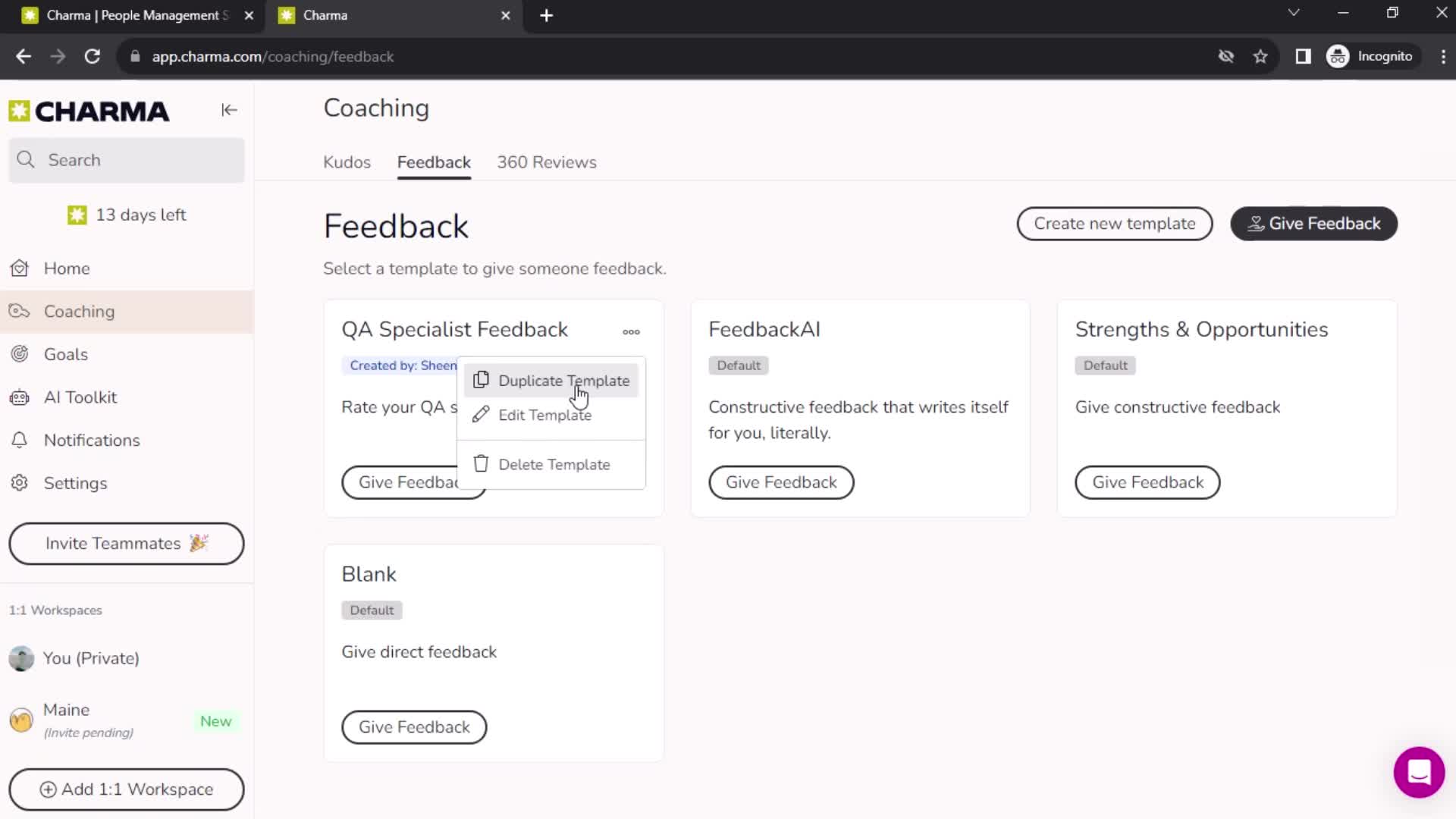Select the Feedback tab
1456x819 pixels.
pos(434,162)
